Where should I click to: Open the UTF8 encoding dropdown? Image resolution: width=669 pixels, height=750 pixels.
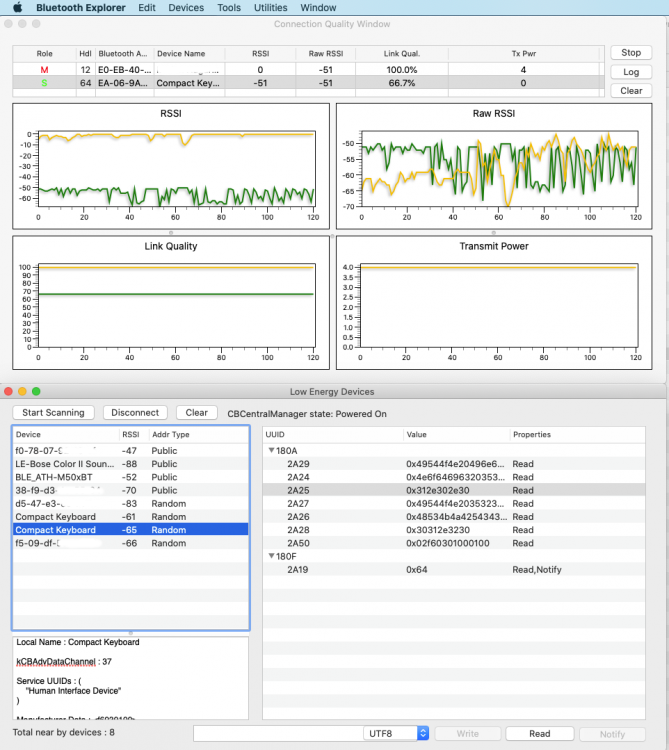point(396,733)
